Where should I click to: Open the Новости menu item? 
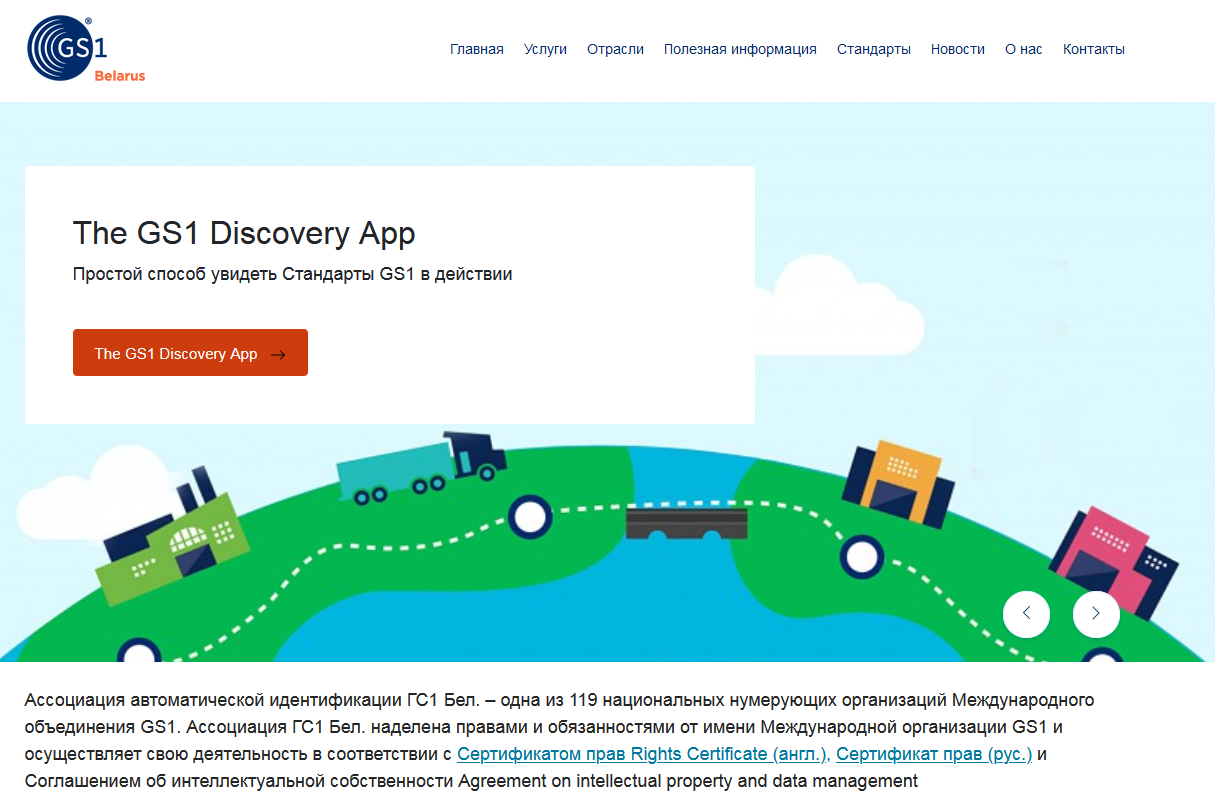pos(958,49)
